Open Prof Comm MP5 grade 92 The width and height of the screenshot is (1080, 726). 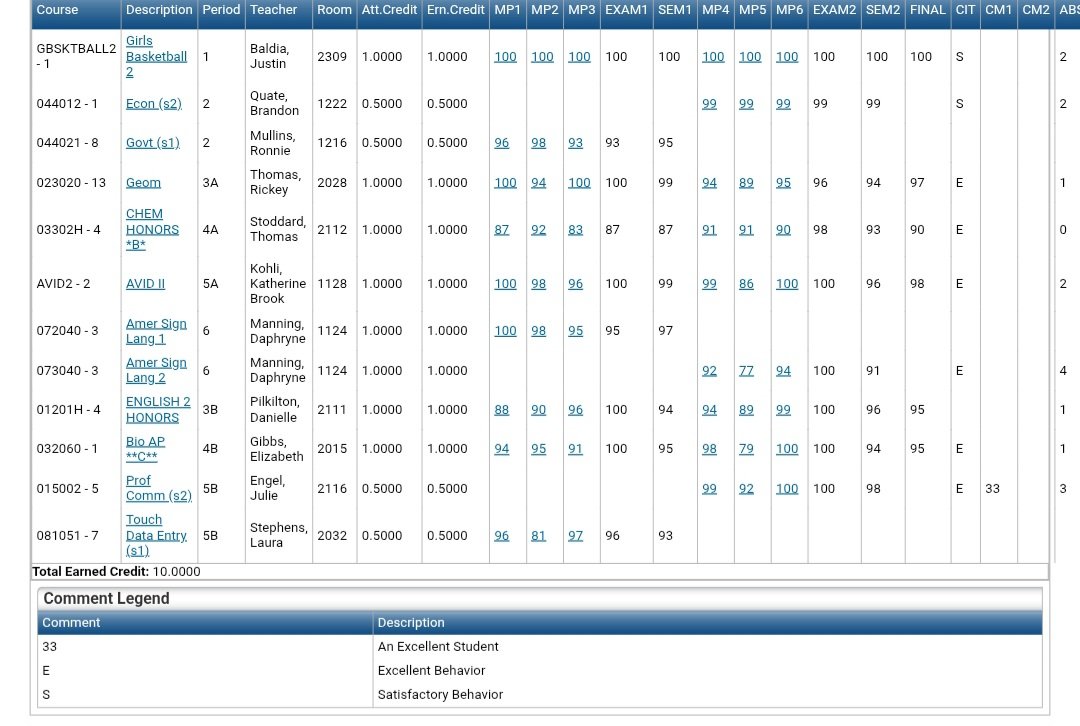pyautogui.click(x=746, y=488)
